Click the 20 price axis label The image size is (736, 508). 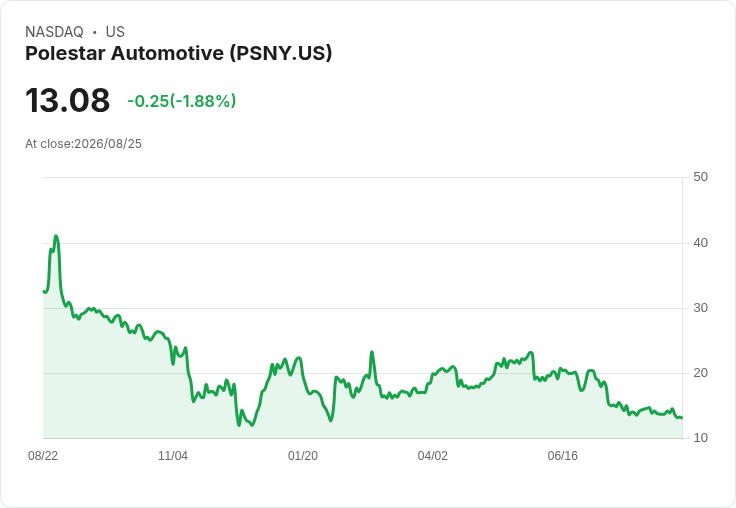coord(700,373)
